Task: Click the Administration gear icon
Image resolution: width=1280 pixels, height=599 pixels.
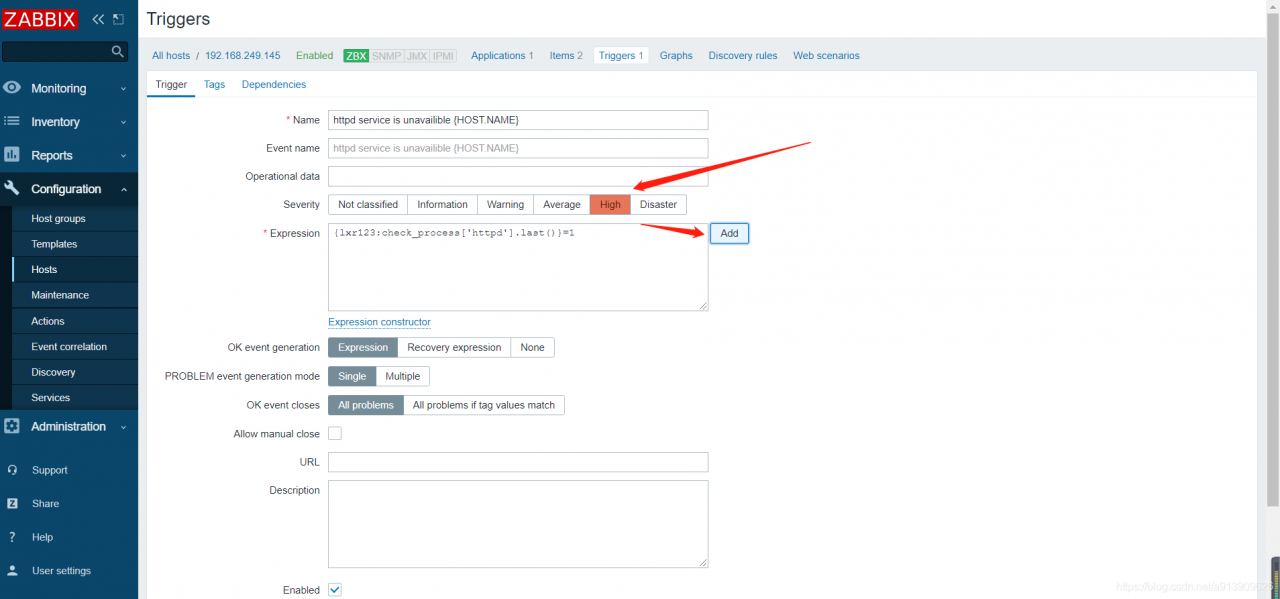Action: pos(12,426)
